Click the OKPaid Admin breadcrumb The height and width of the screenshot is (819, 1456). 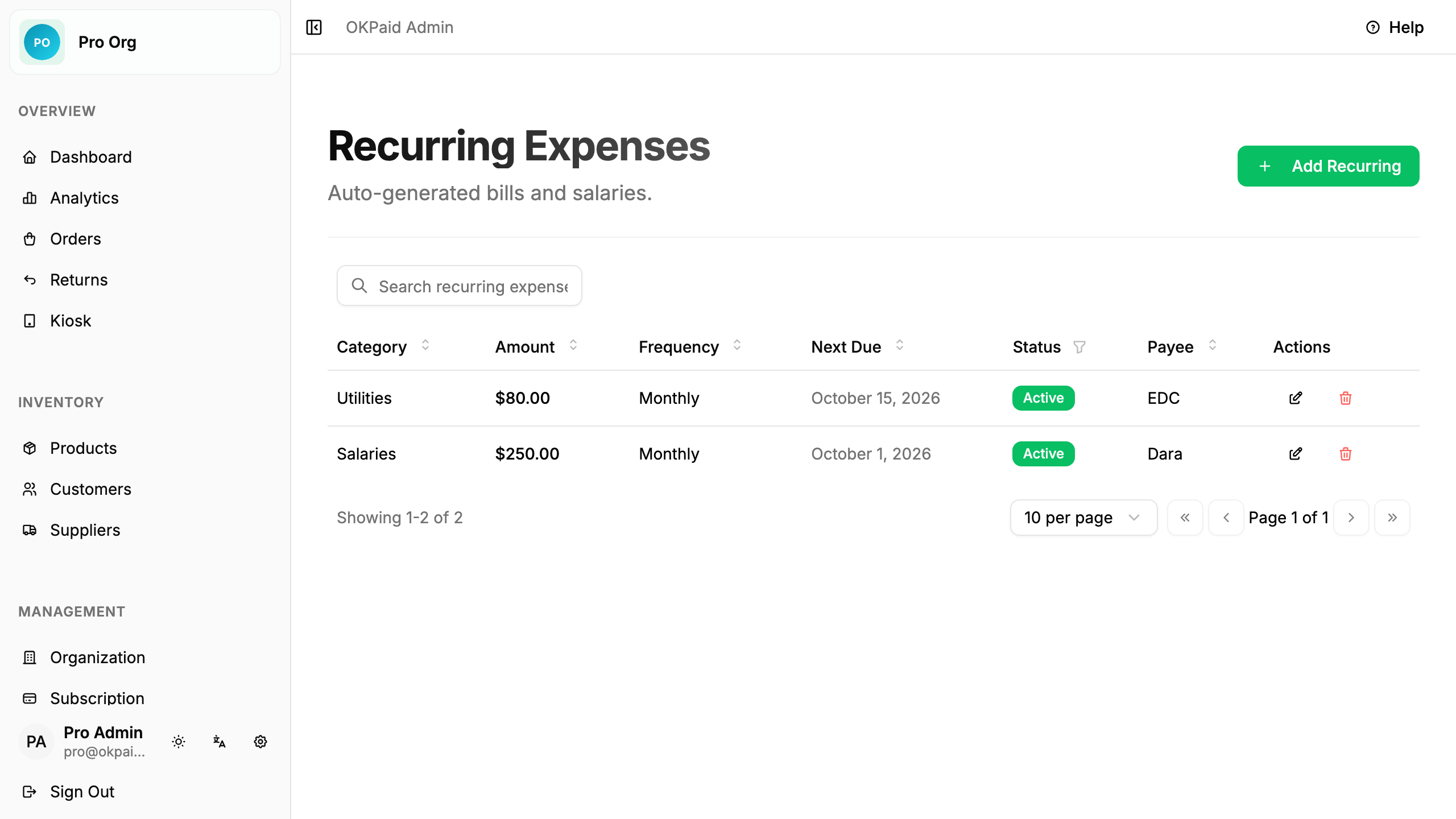click(x=399, y=27)
